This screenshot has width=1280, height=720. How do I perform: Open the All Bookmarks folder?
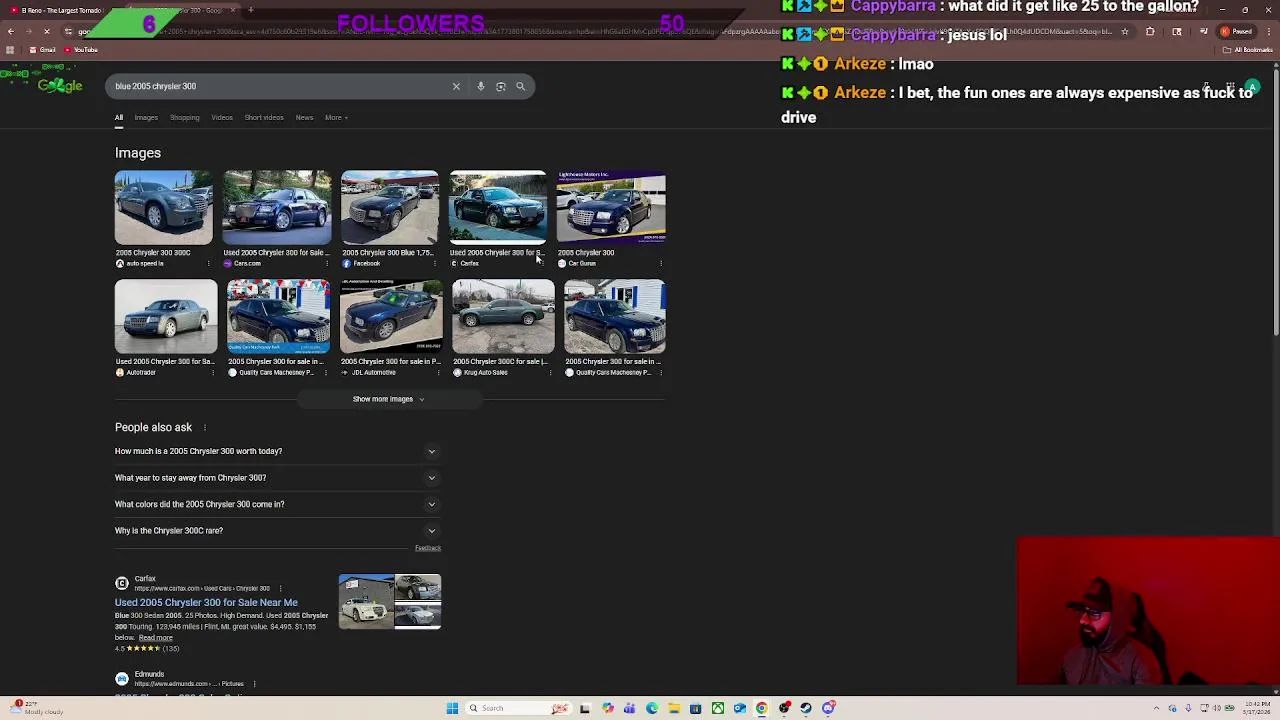pyautogui.click(x=1249, y=50)
